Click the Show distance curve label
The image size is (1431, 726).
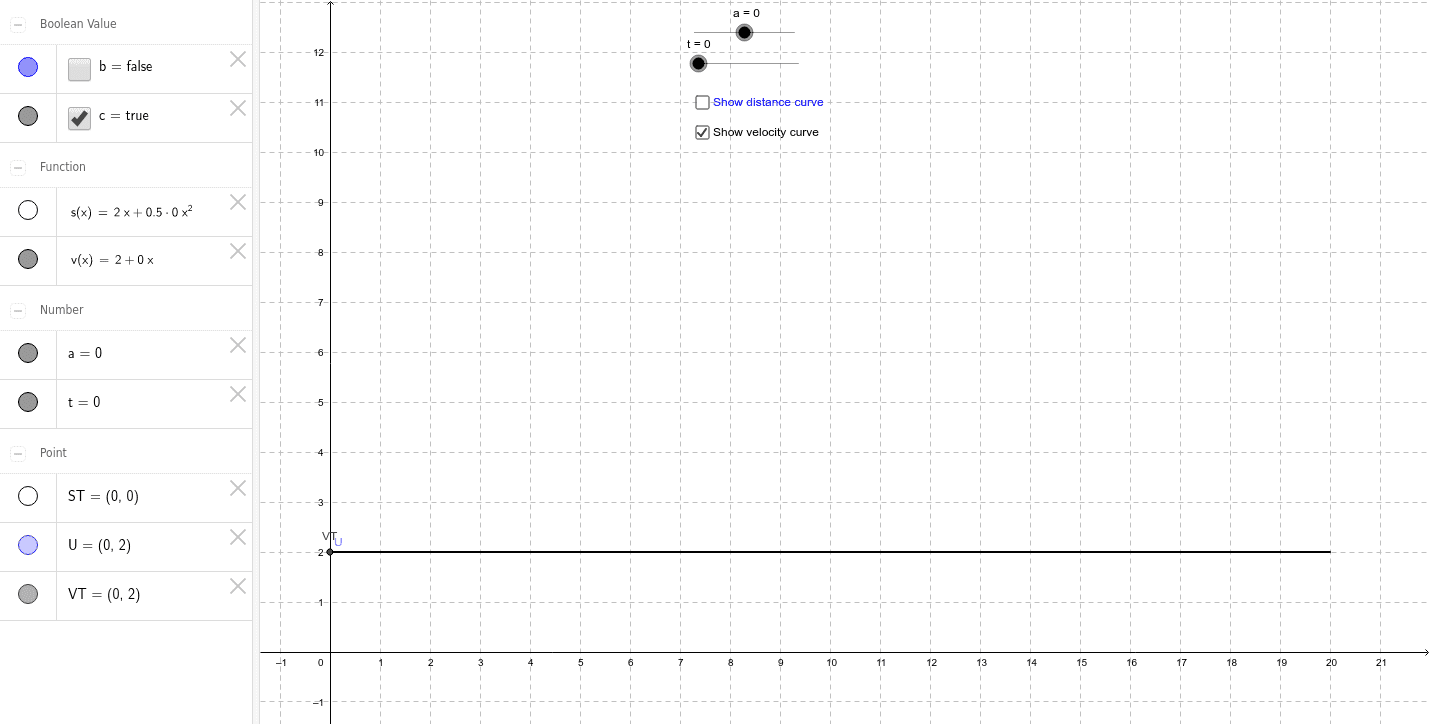[x=768, y=102]
